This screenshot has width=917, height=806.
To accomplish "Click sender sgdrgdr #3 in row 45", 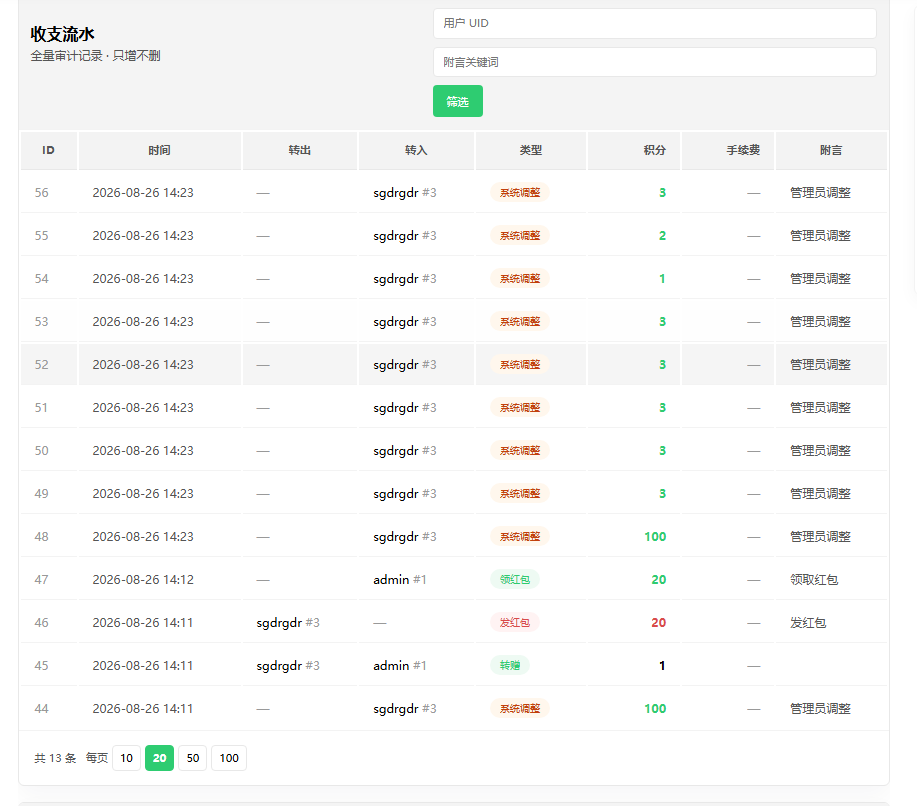I will click(x=288, y=666).
